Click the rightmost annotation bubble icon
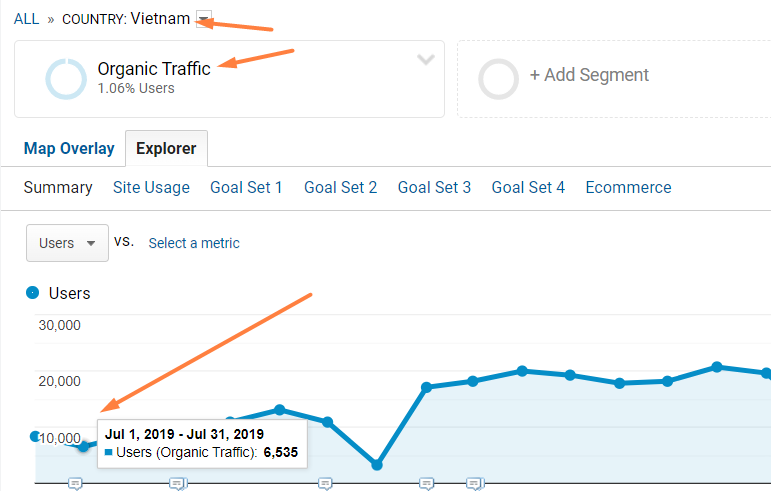 coord(475,484)
